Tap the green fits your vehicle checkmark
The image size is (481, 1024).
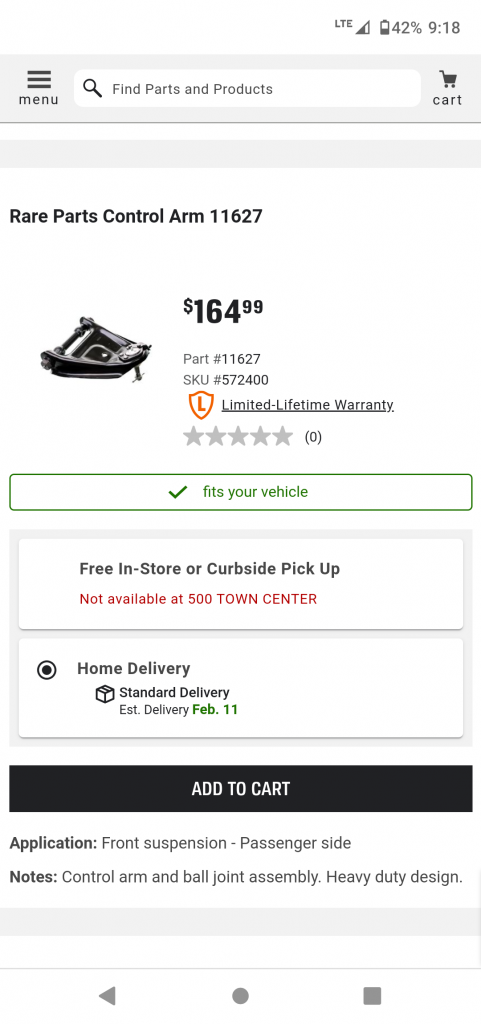coord(178,492)
